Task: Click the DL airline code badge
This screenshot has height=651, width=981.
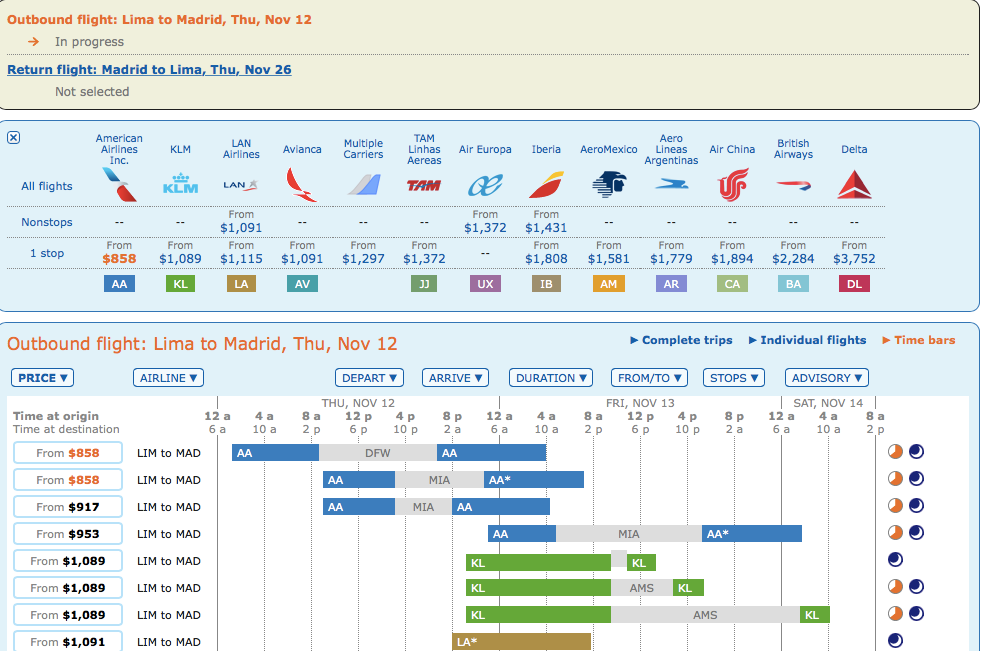Action: point(854,284)
